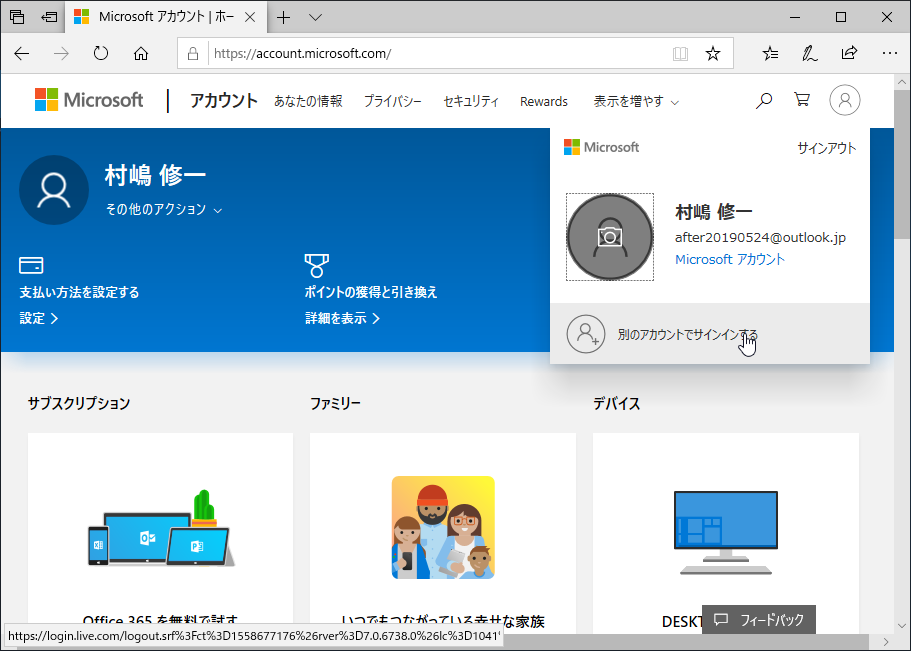Click the large profile avatar on the banner
Image resolution: width=911 pixels, height=651 pixels.
pyautogui.click(x=54, y=190)
